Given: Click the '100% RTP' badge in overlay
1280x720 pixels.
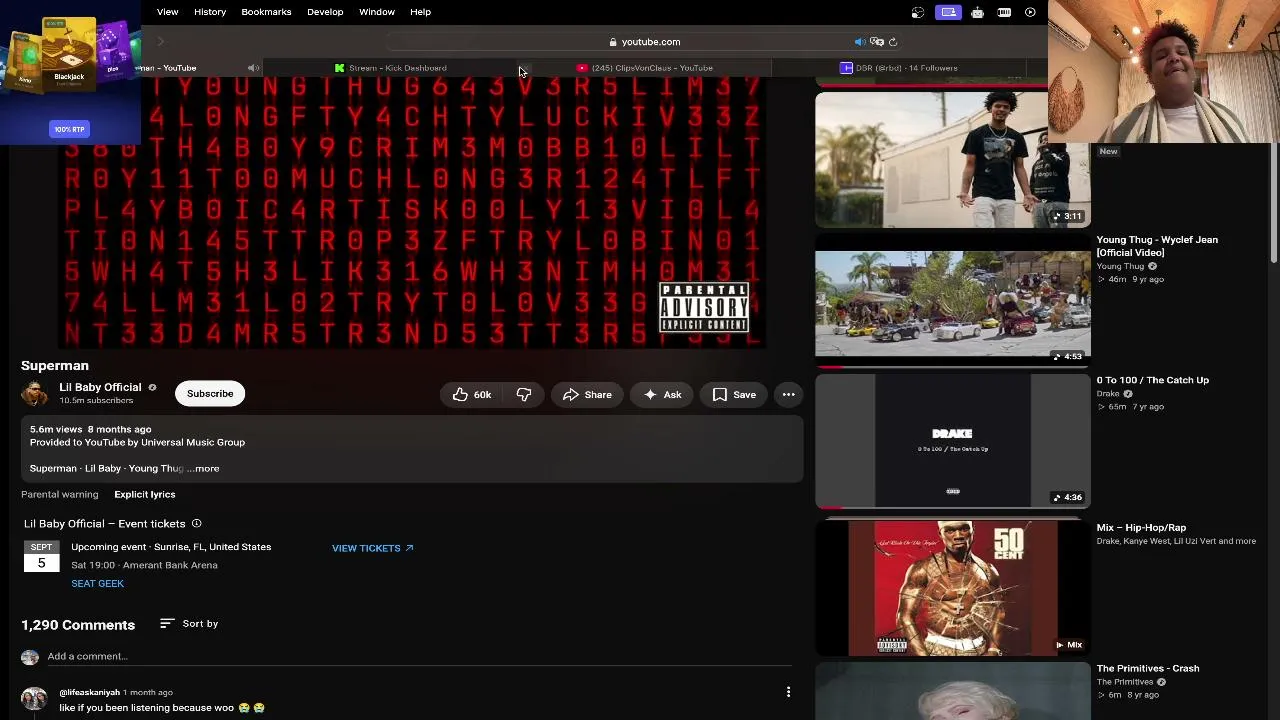Looking at the screenshot, I should tap(70, 129).
